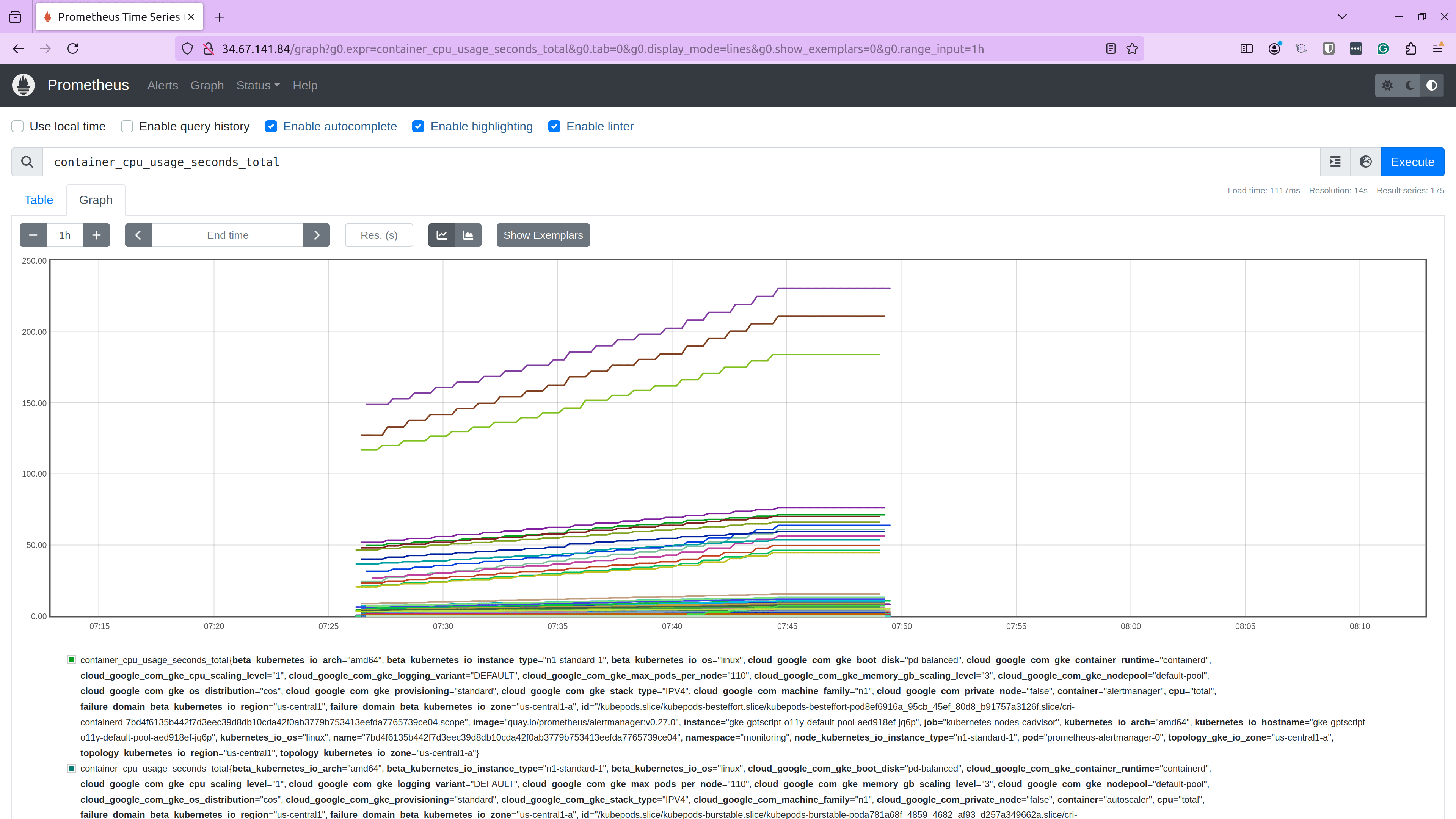Open the Firefox hamburger application menu
This screenshot has width=1456, height=819.
(x=1438, y=49)
